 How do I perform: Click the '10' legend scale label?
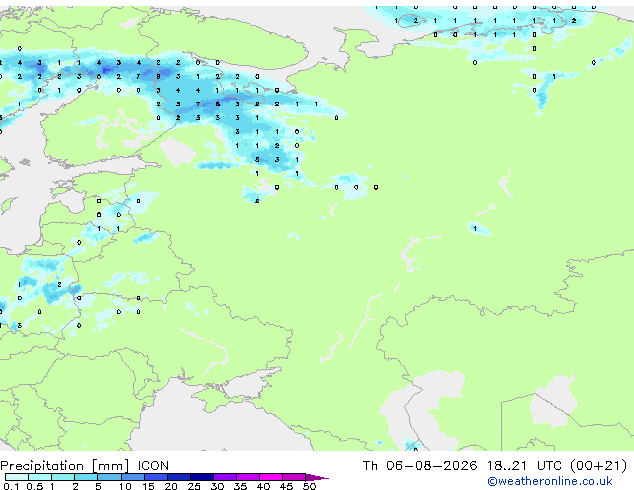(x=125, y=486)
